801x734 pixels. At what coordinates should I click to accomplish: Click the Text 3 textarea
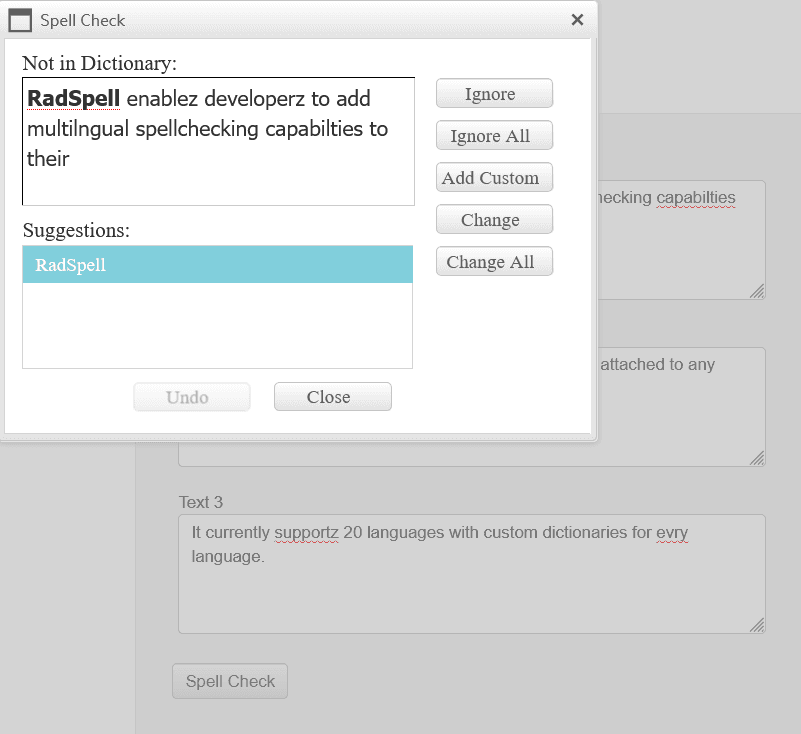click(472, 574)
